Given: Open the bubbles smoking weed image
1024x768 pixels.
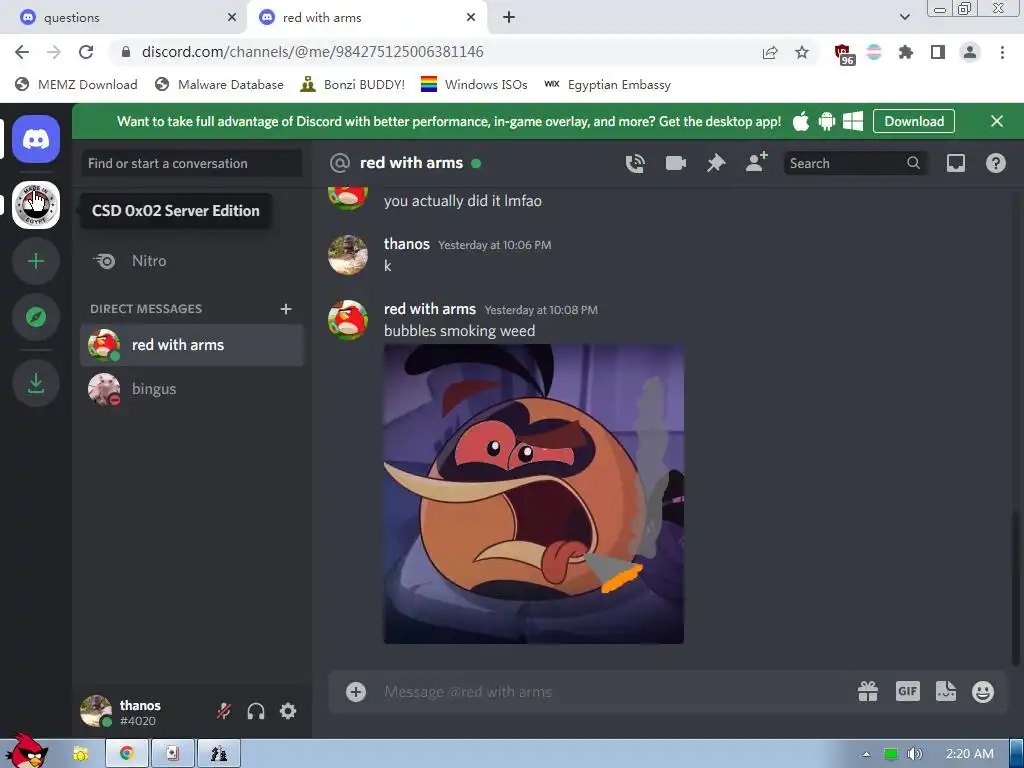Looking at the screenshot, I should coord(534,494).
